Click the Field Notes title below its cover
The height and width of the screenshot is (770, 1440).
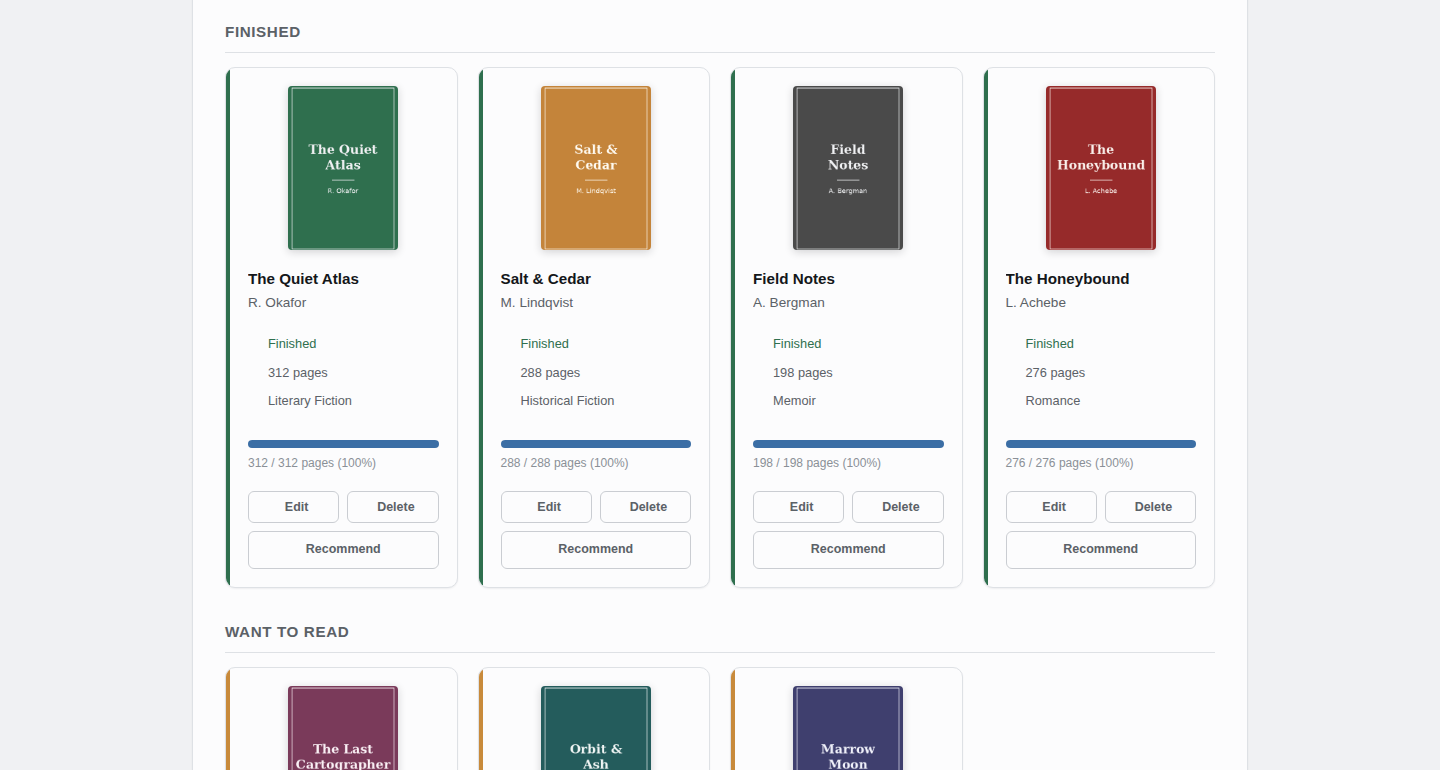click(x=794, y=279)
